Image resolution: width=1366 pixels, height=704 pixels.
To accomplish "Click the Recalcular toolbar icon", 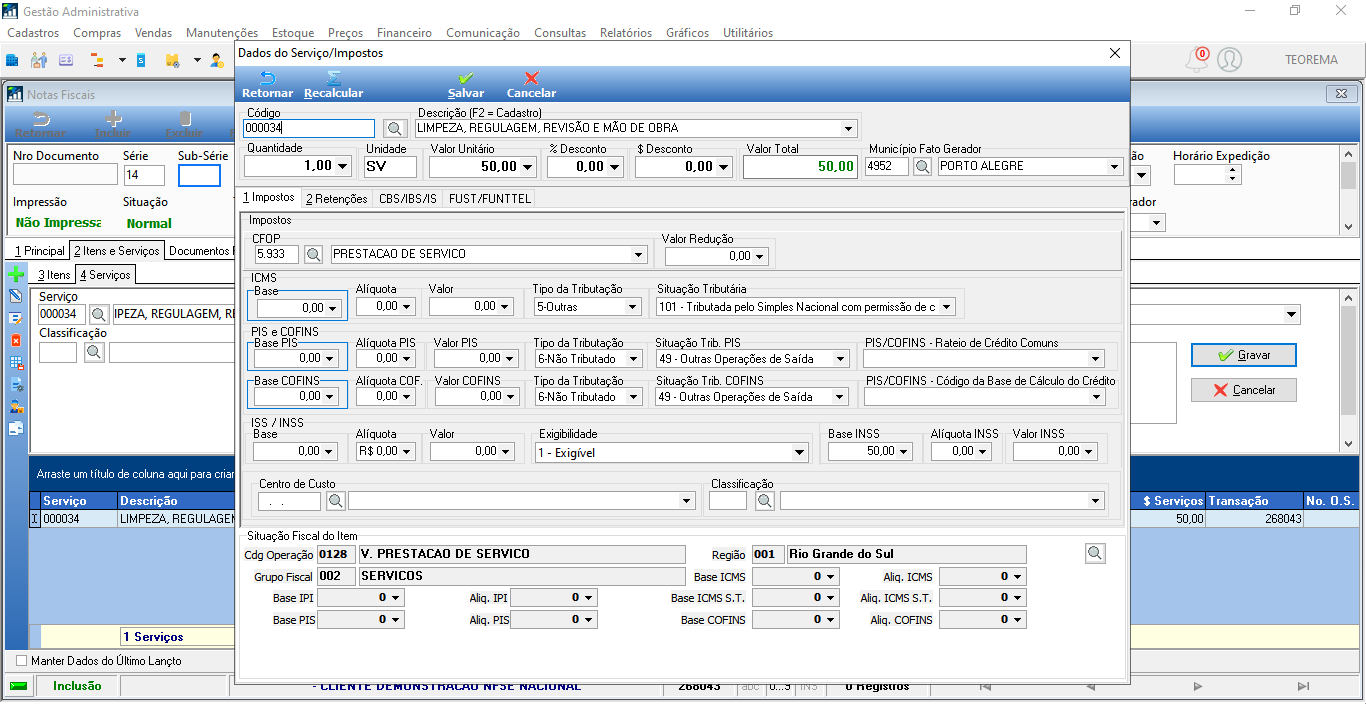I will 334,78.
